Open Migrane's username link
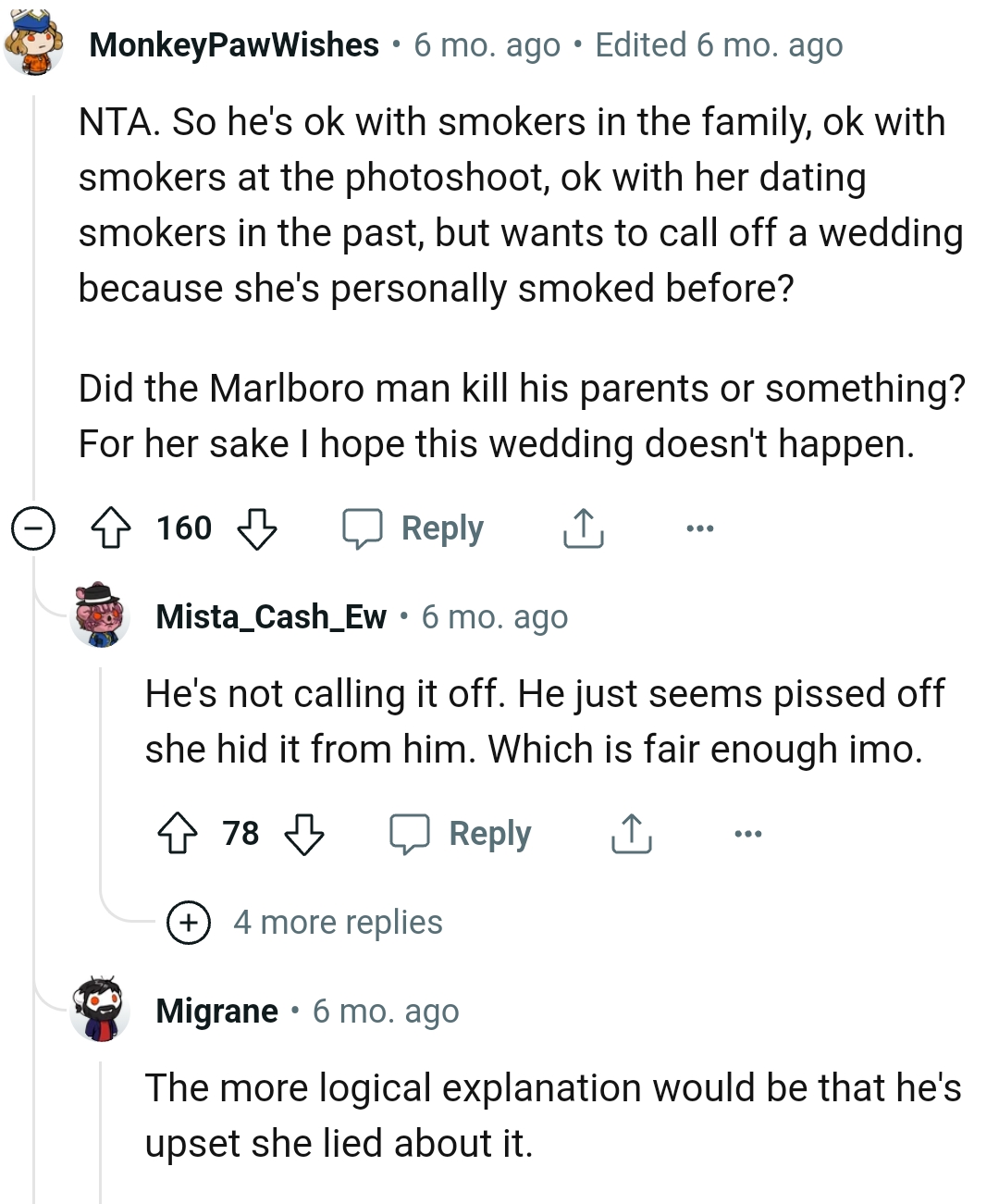This screenshot has width=999, height=1204. (x=216, y=1011)
